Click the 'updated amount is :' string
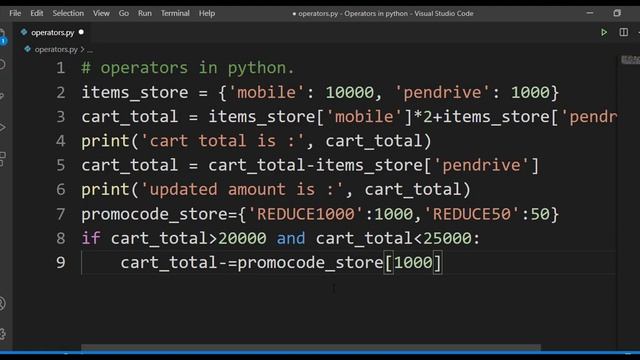Image resolution: width=640 pixels, height=360 pixels. (x=242, y=189)
